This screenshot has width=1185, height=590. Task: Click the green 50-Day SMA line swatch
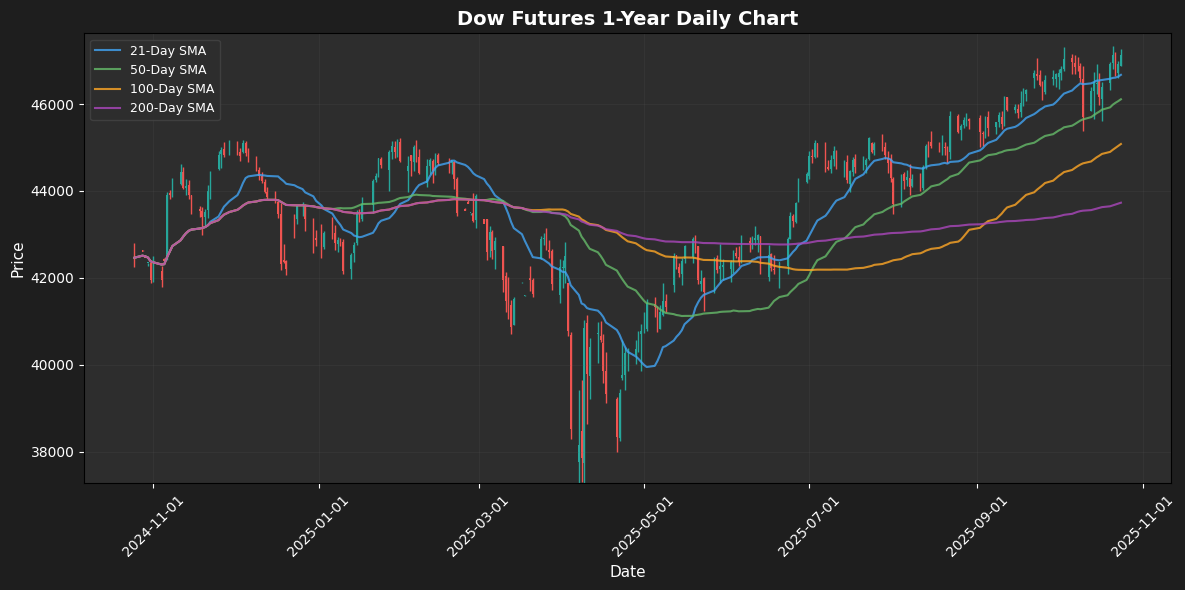coord(109,70)
